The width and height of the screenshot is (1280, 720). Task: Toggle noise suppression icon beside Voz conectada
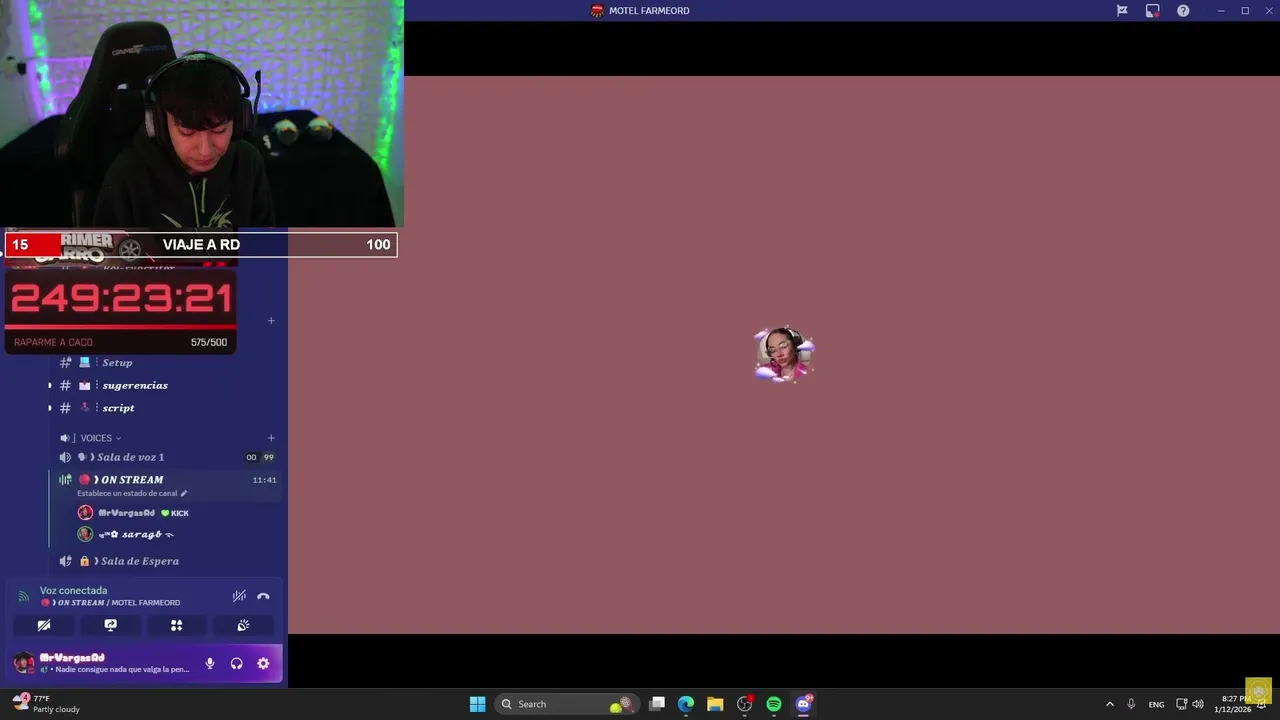click(x=239, y=596)
